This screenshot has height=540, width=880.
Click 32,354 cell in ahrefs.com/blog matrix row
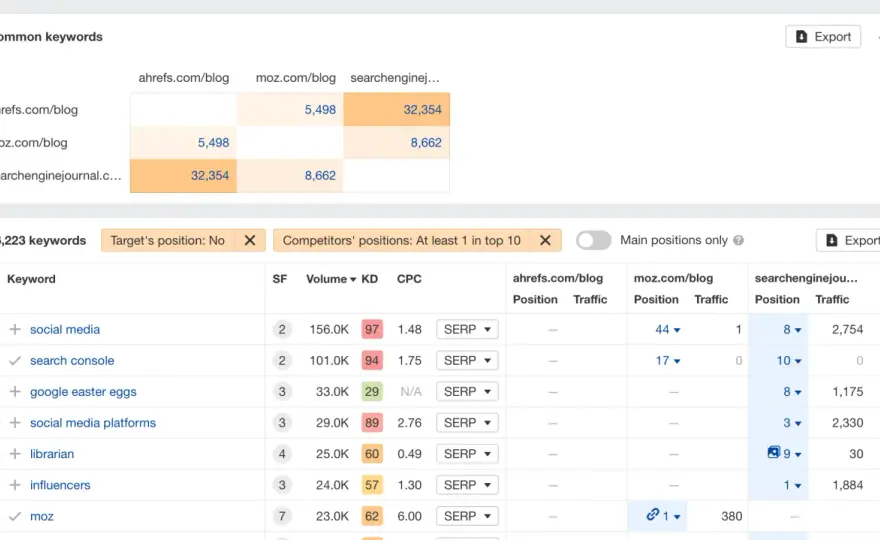[x=396, y=109]
